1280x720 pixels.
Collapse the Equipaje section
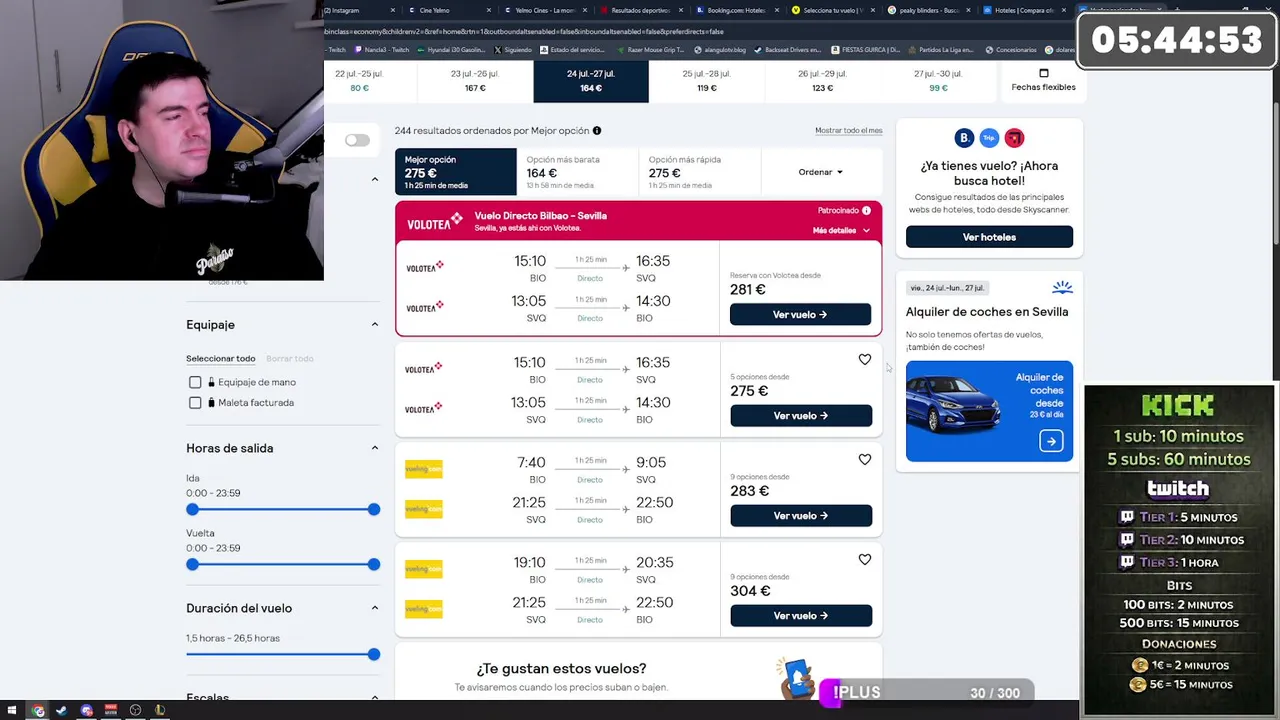click(375, 325)
